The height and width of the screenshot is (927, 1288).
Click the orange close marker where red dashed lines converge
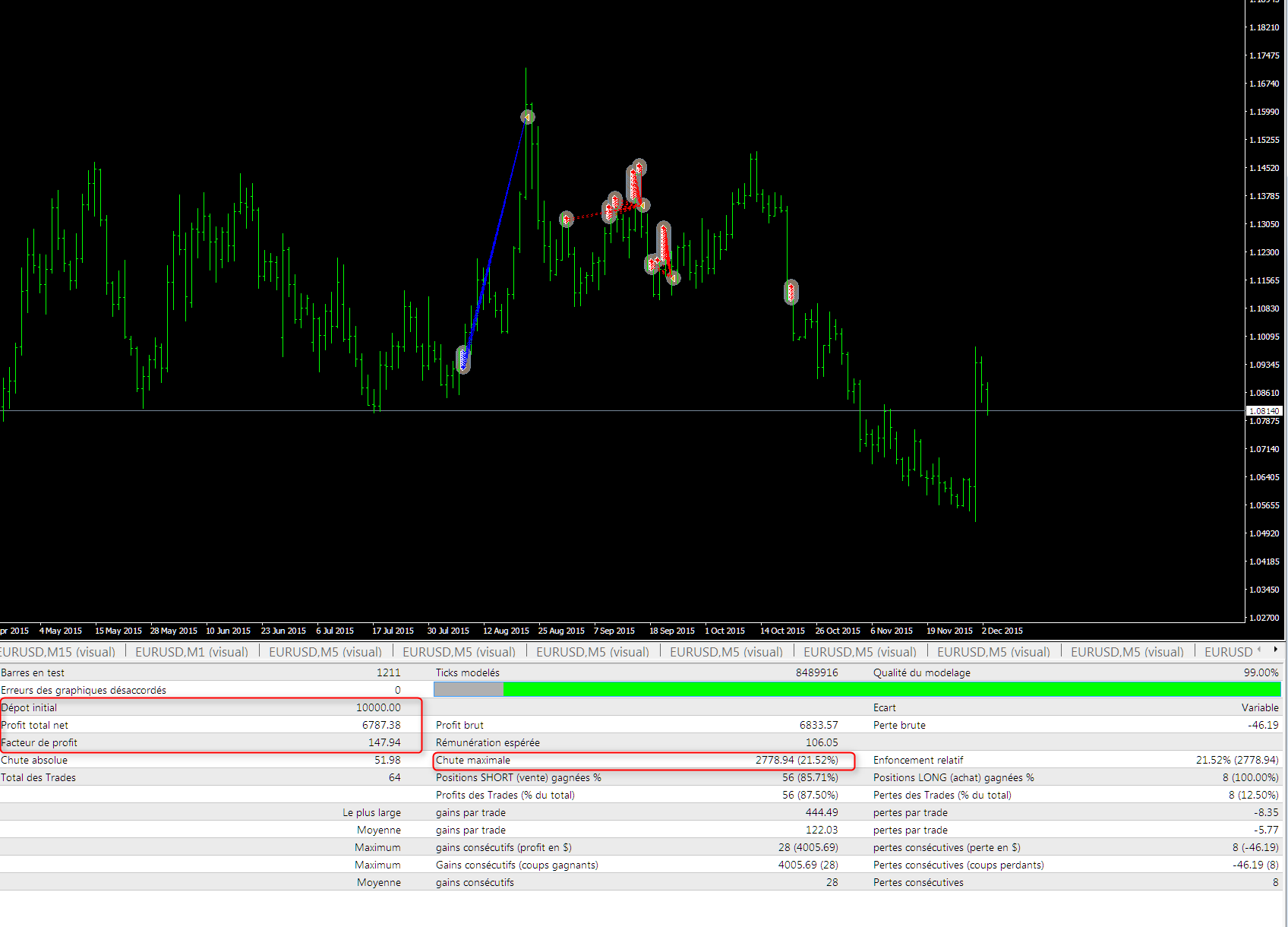coord(643,205)
